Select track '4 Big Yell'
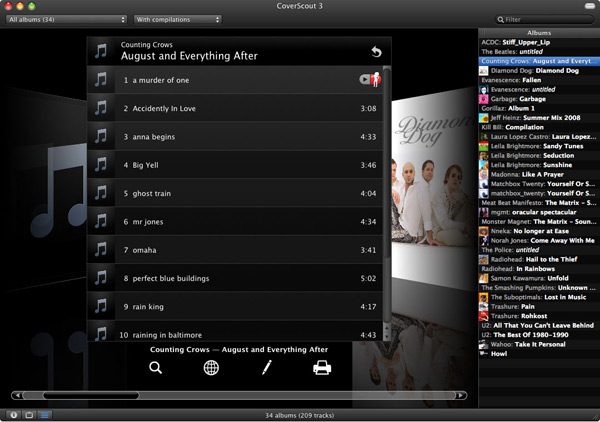 pyautogui.click(x=235, y=165)
